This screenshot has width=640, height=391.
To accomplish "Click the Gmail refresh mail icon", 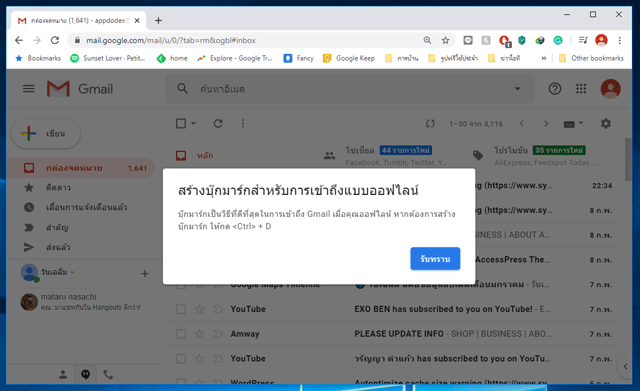I will click(x=218, y=123).
